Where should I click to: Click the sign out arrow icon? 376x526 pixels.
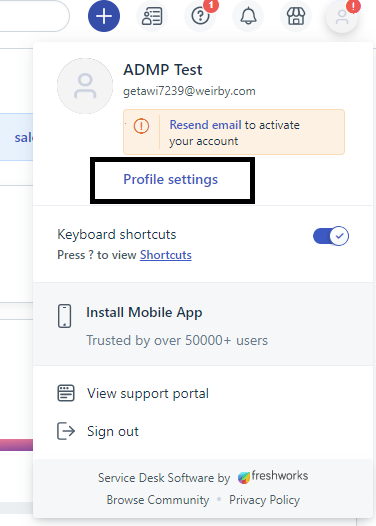pyautogui.click(x=66, y=431)
